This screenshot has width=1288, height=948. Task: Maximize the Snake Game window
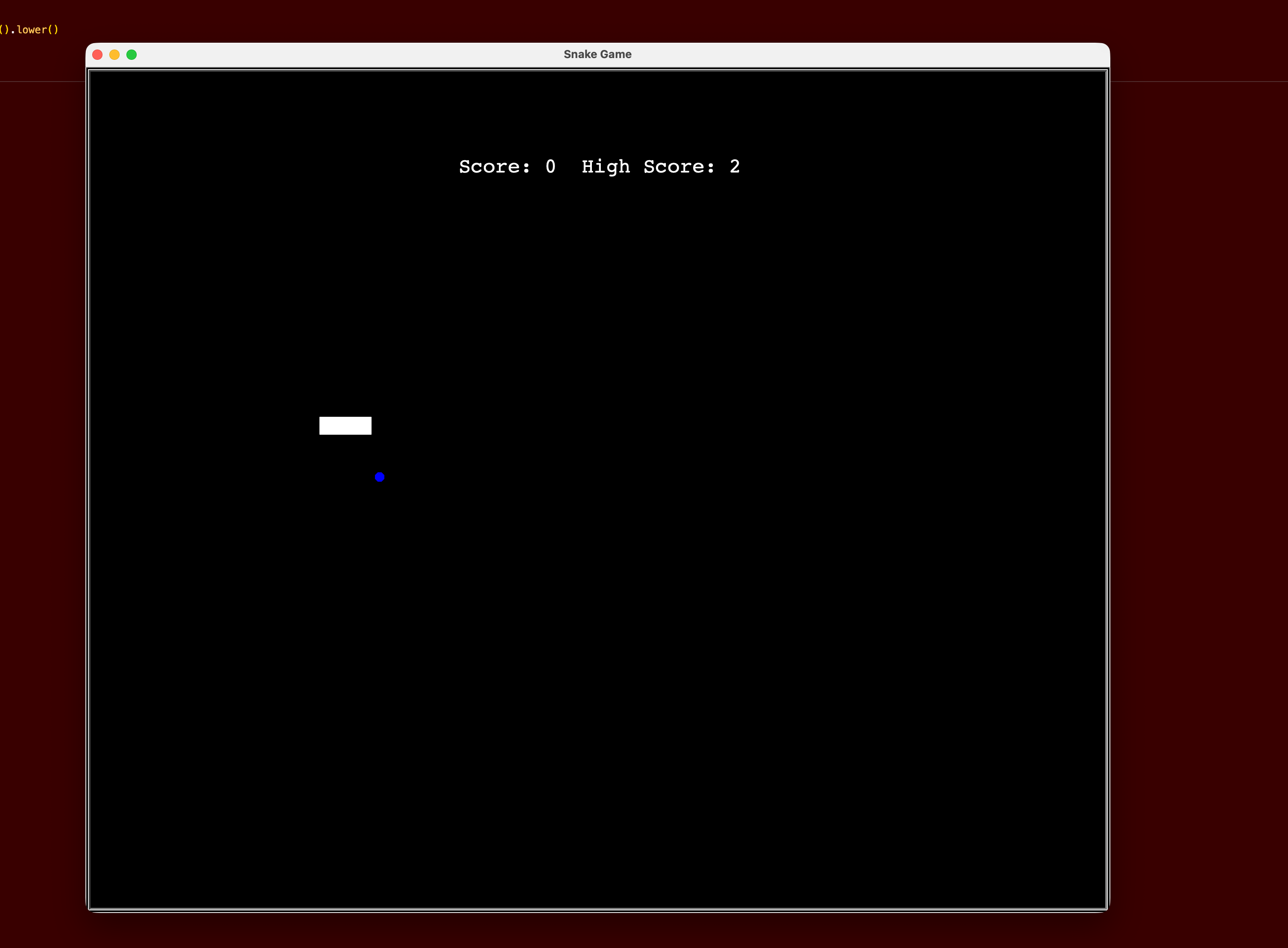coord(132,55)
